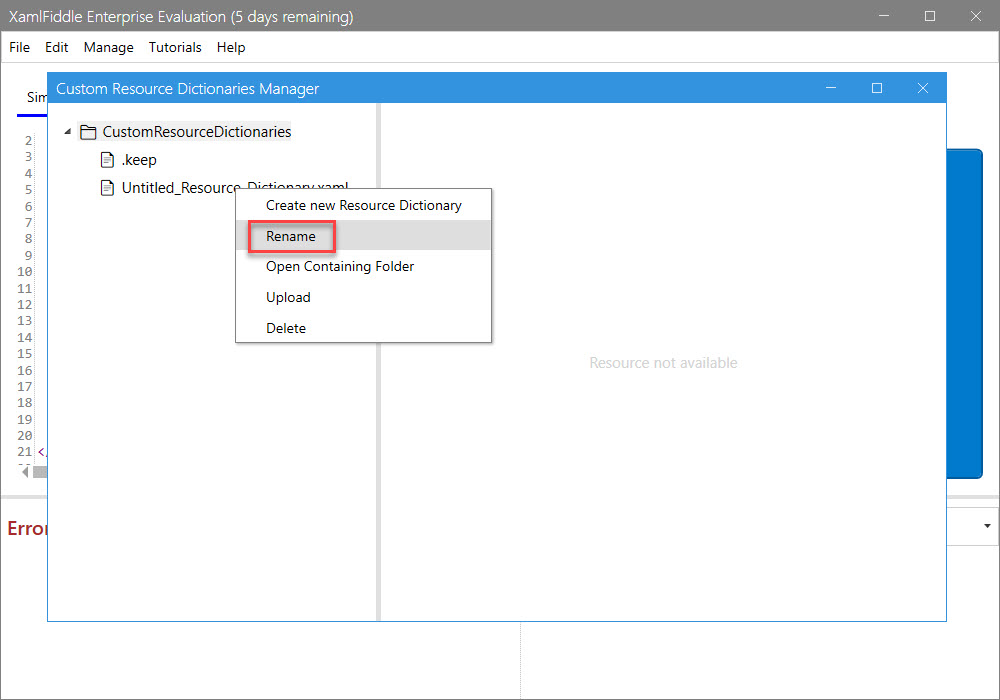Choose Create new Resource Dictionary

pyautogui.click(x=364, y=205)
